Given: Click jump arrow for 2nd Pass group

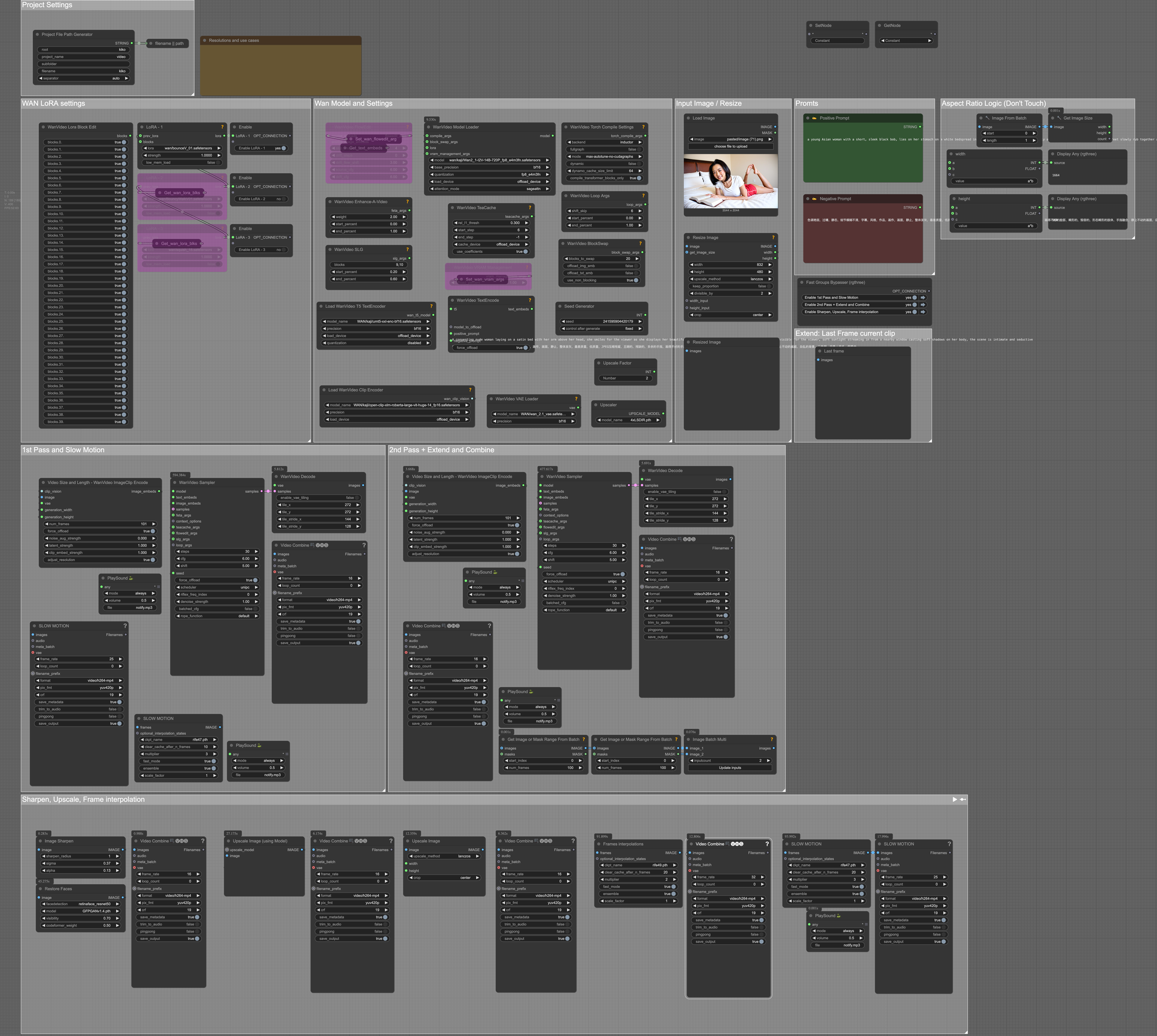Looking at the screenshot, I should (923, 305).
